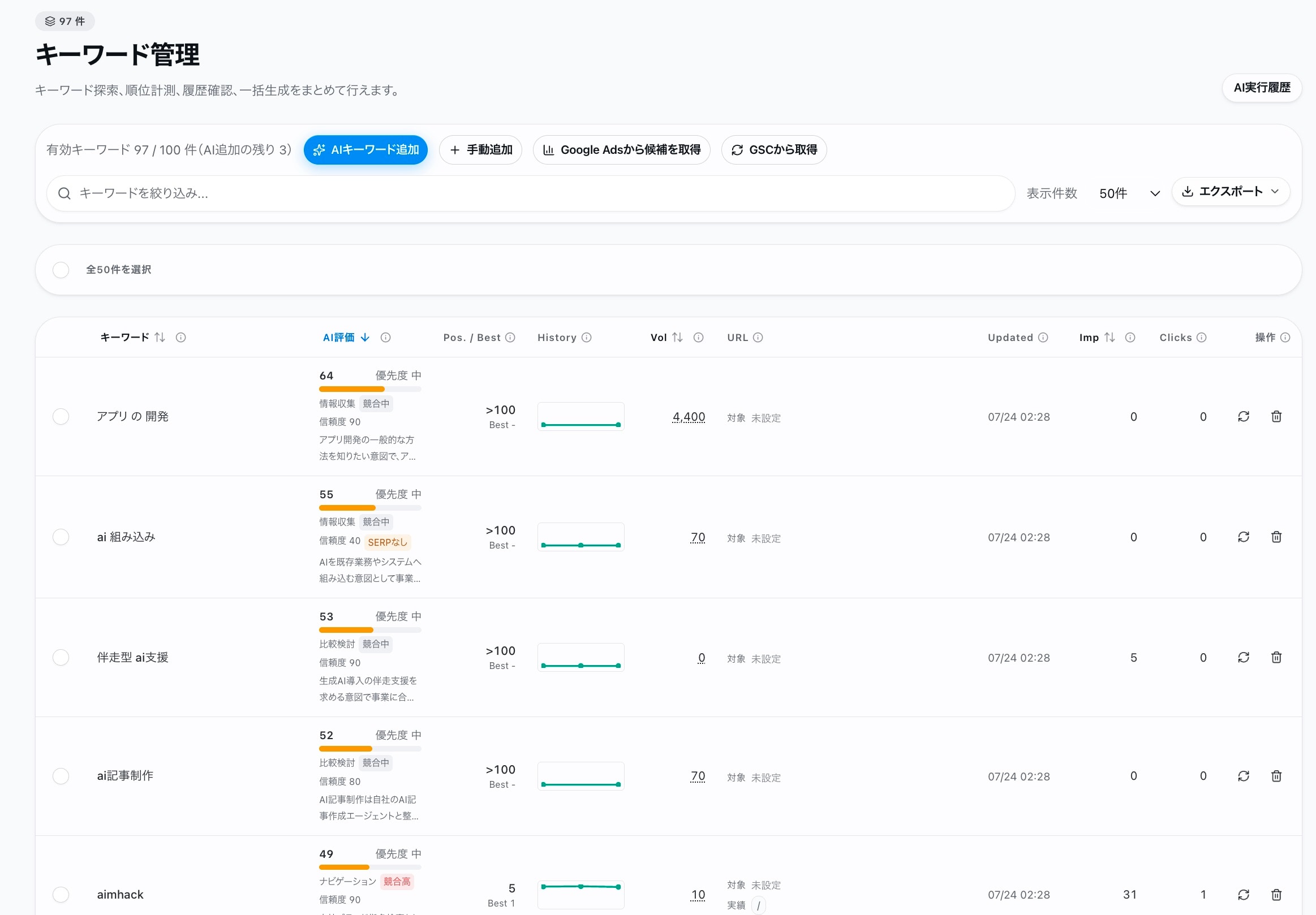The height and width of the screenshot is (915, 1316).
Task: Click 対象 未設定 for ai記事制作
Action: pos(754,778)
